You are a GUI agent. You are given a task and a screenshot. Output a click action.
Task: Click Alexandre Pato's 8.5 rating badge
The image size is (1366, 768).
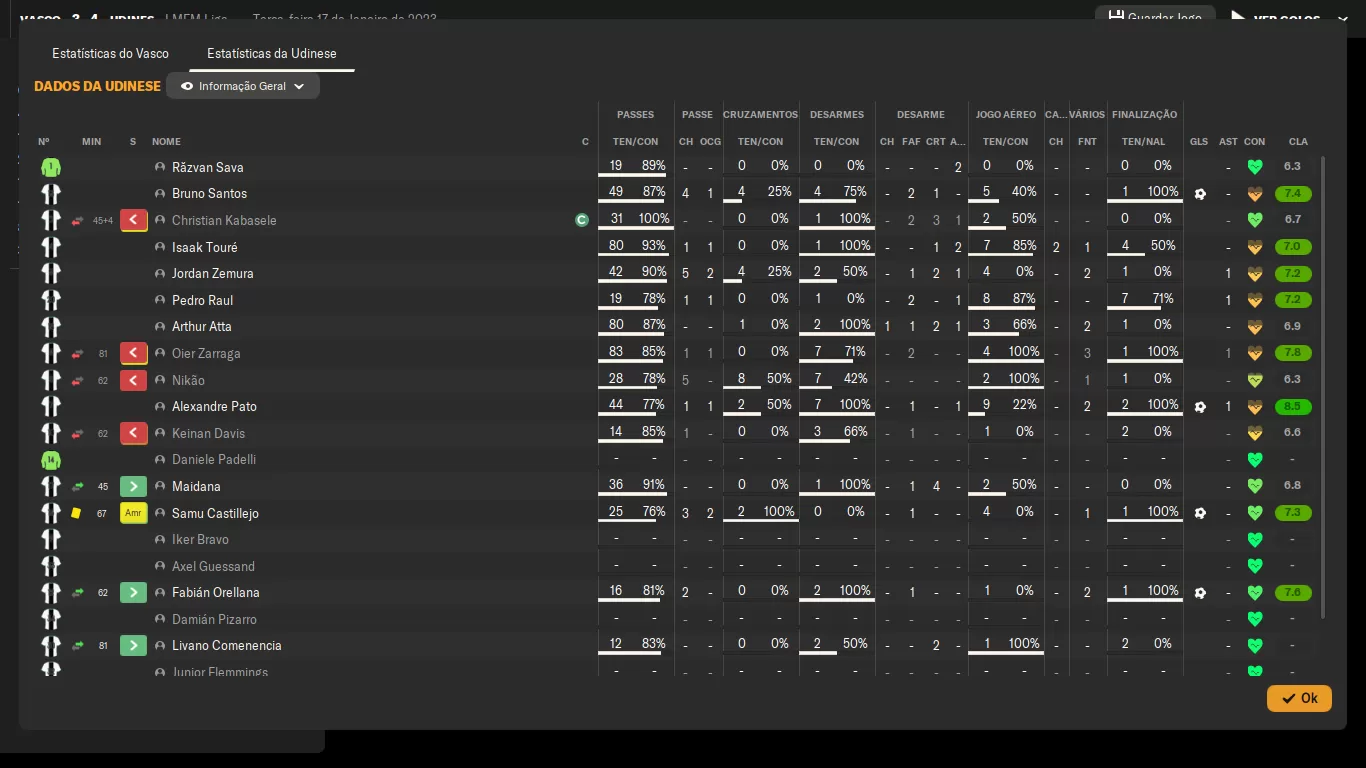tap(1293, 407)
